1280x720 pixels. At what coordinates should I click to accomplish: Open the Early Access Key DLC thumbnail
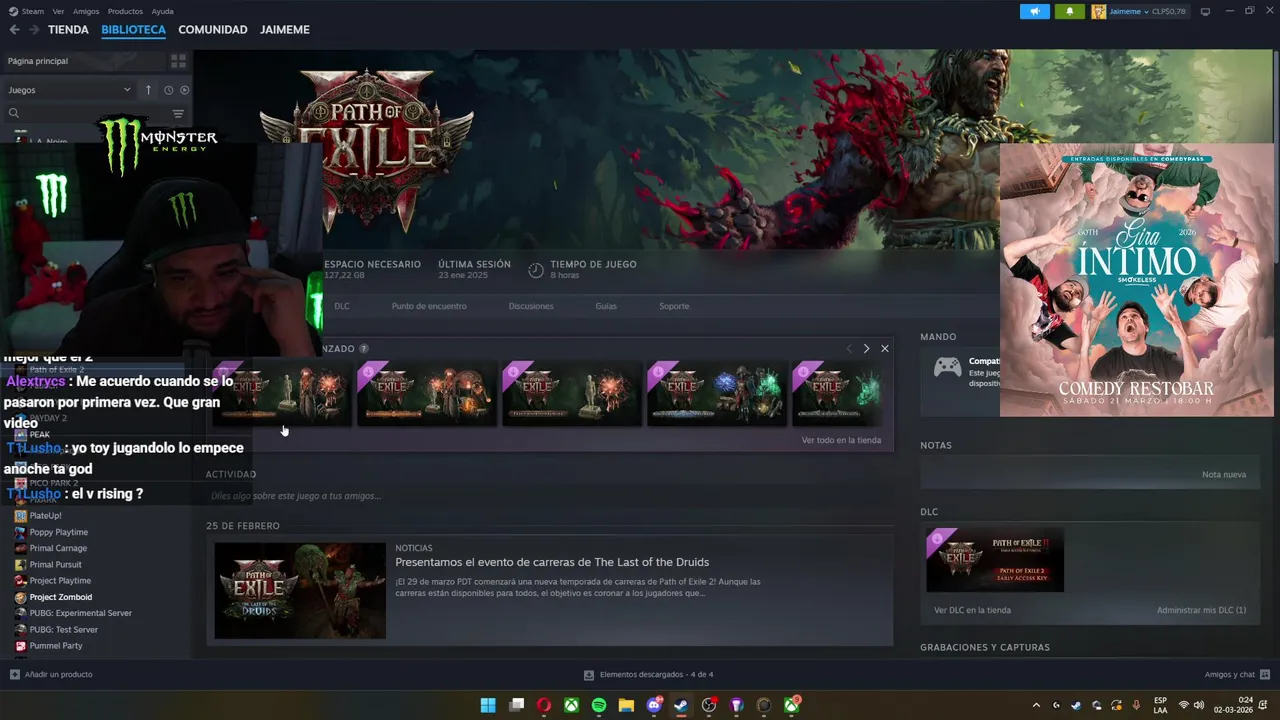pos(995,560)
